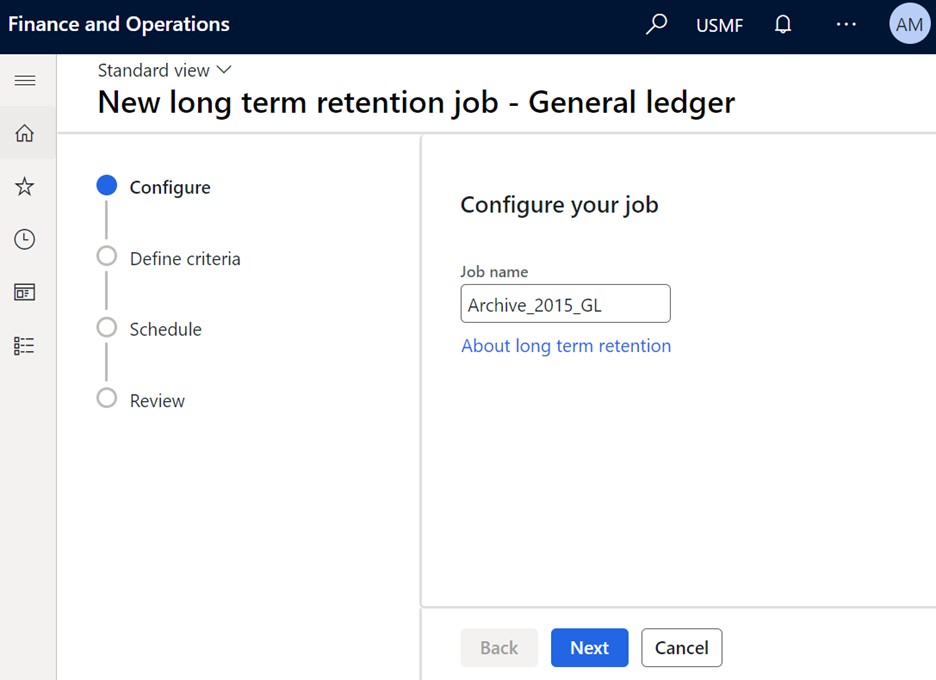
Task: Open the USMF company picker
Action: 719,25
